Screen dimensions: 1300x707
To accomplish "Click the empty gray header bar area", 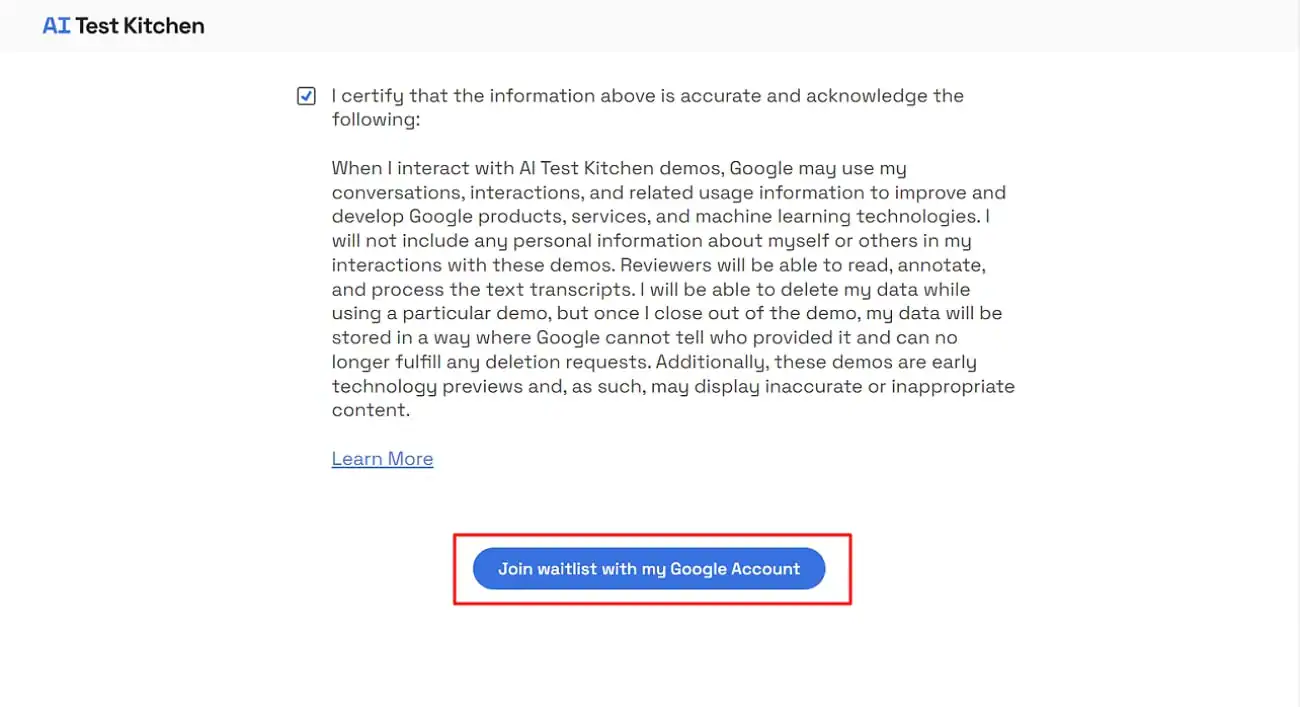I will pos(750,26).
